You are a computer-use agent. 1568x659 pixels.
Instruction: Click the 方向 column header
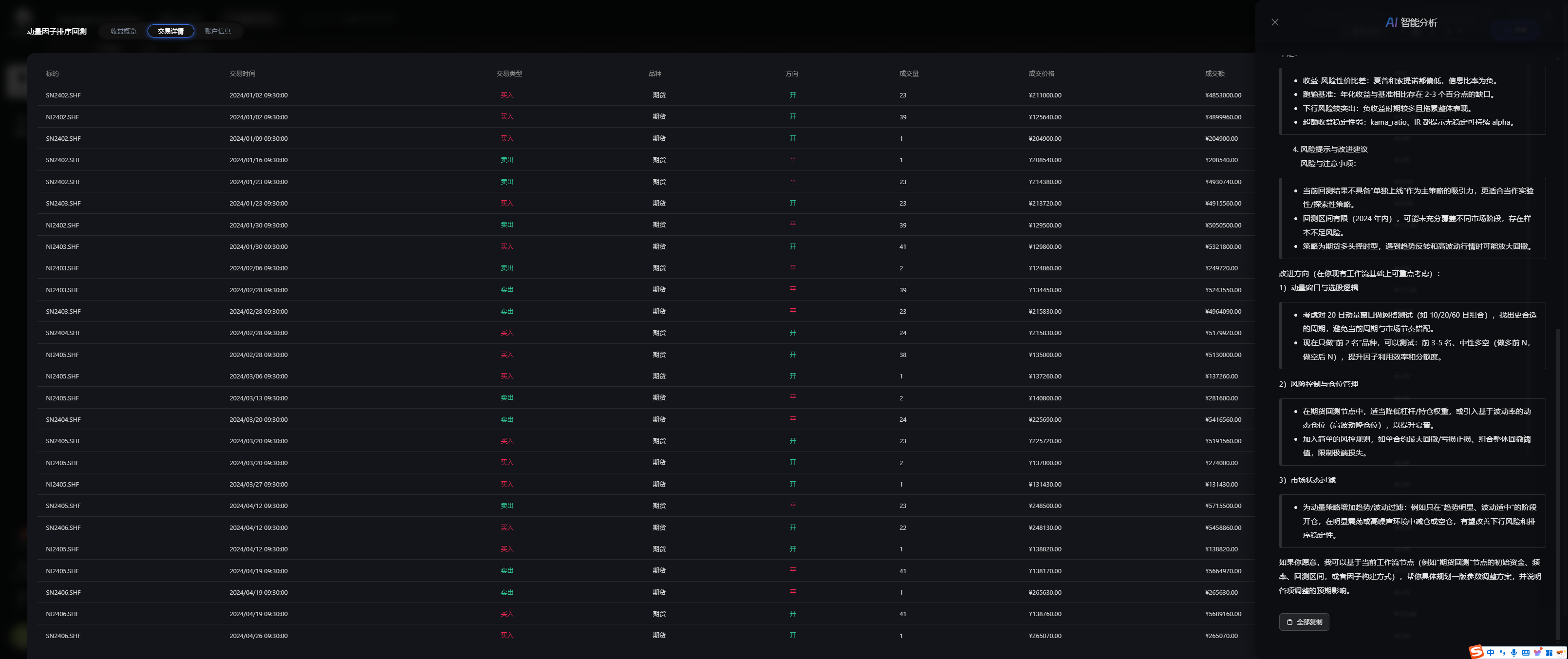coord(792,74)
